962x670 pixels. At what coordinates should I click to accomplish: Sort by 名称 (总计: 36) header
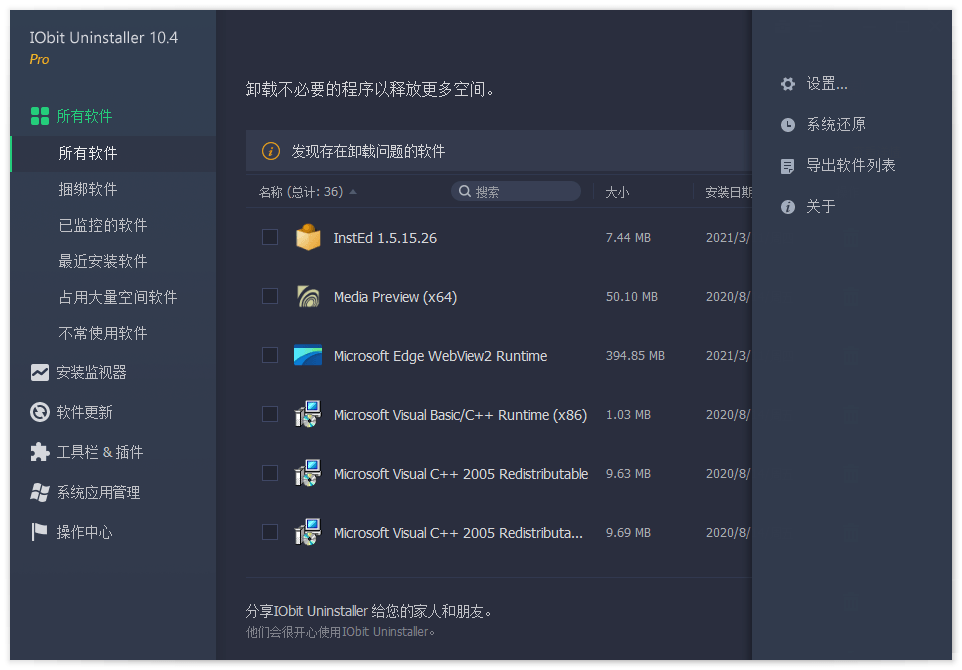tap(301, 192)
